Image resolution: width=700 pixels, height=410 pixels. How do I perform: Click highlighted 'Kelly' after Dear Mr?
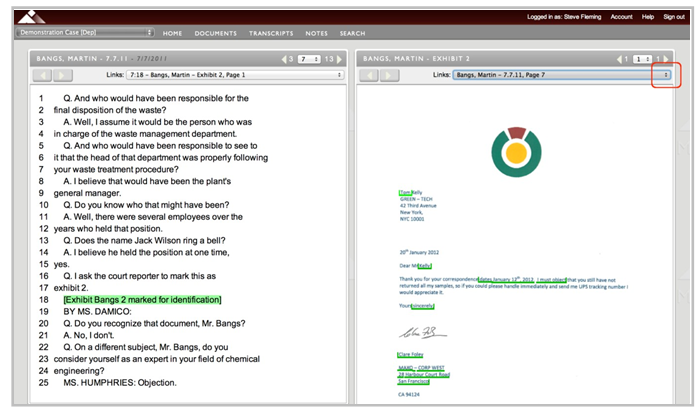[425, 266]
